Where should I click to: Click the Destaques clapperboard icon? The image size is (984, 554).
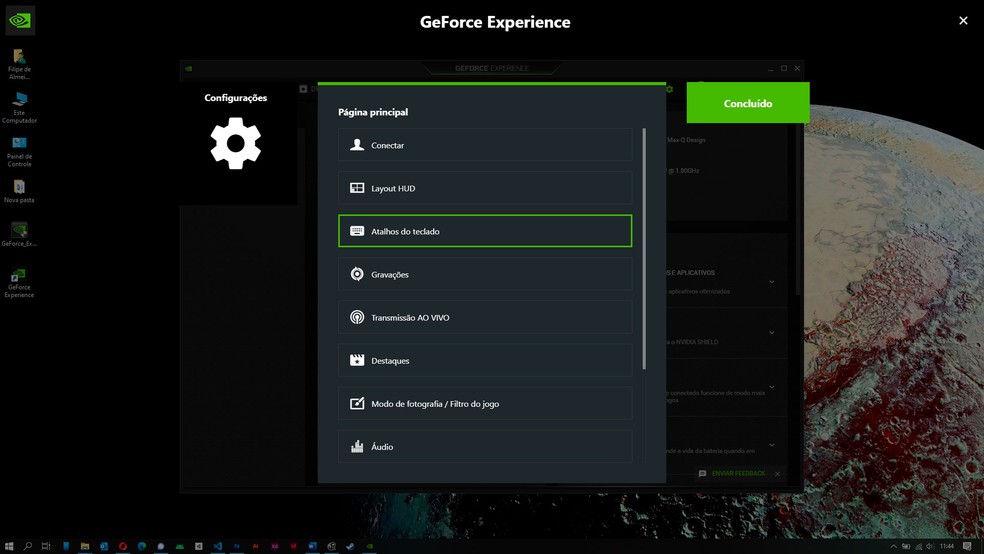[x=357, y=360]
